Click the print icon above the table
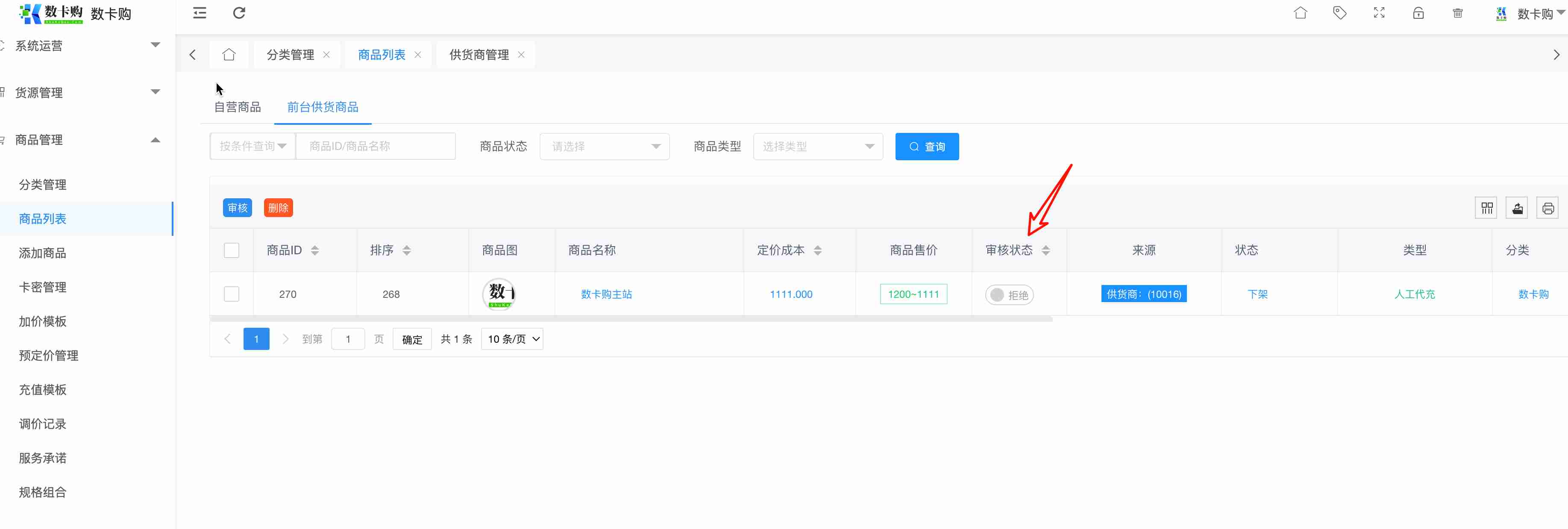This screenshot has width=1568, height=529. point(1547,208)
